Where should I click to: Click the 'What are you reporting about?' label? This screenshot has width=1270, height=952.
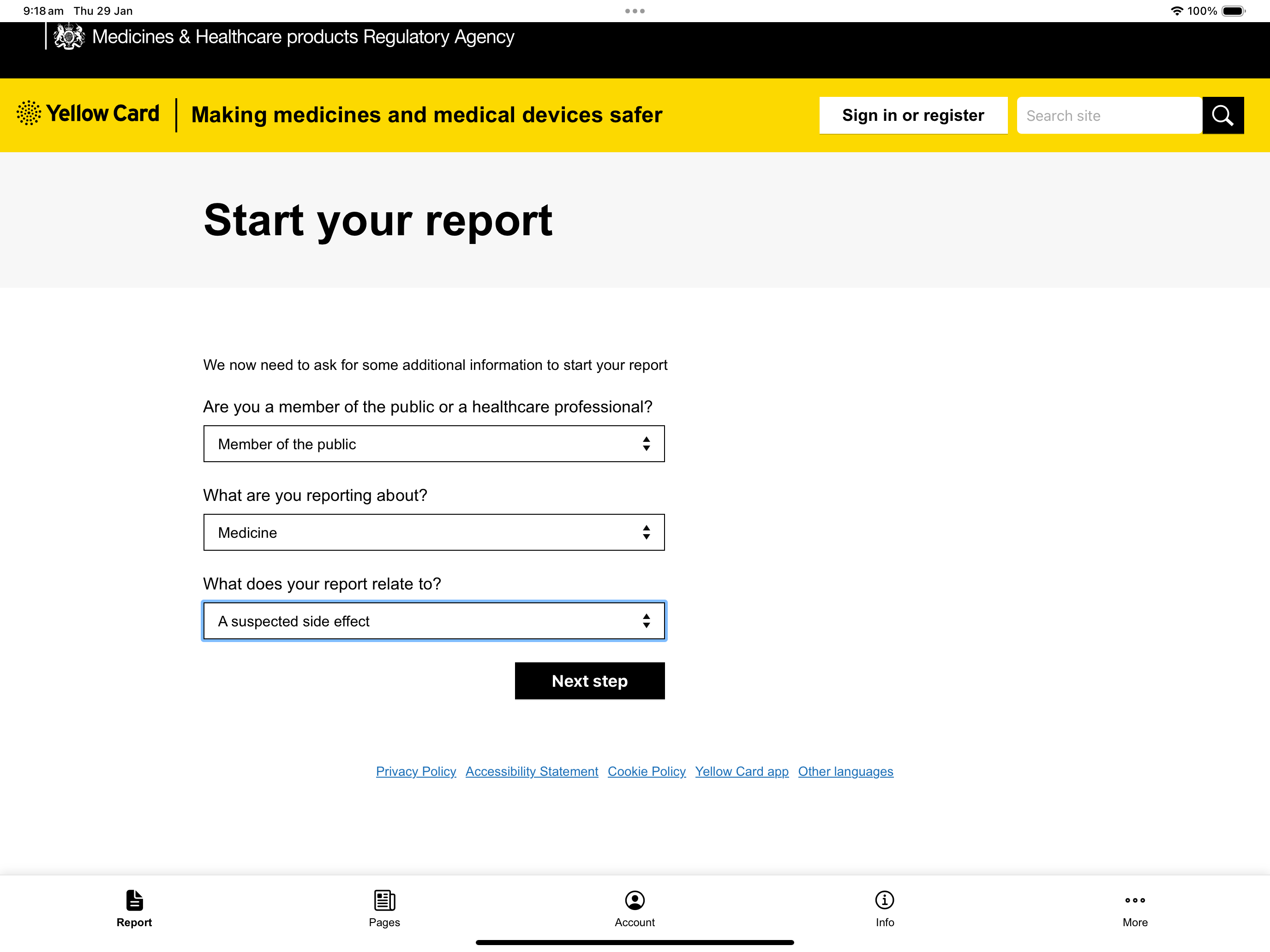(315, 495)
